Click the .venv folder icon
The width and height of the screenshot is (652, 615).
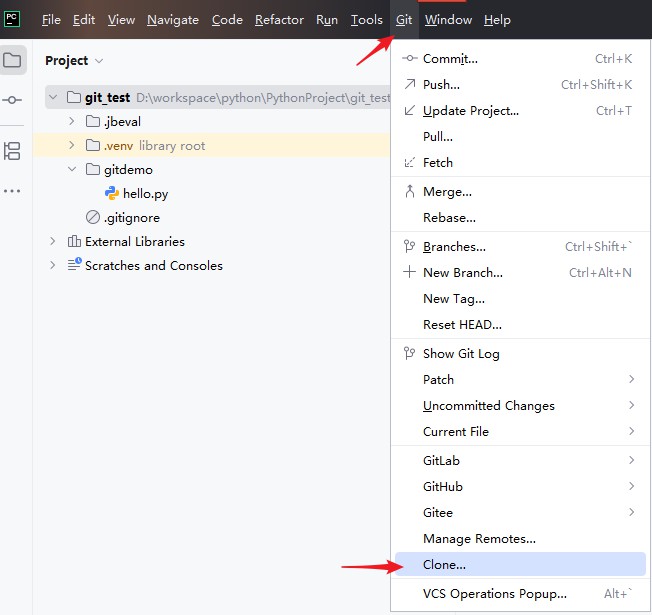click(x=93, y=145)
